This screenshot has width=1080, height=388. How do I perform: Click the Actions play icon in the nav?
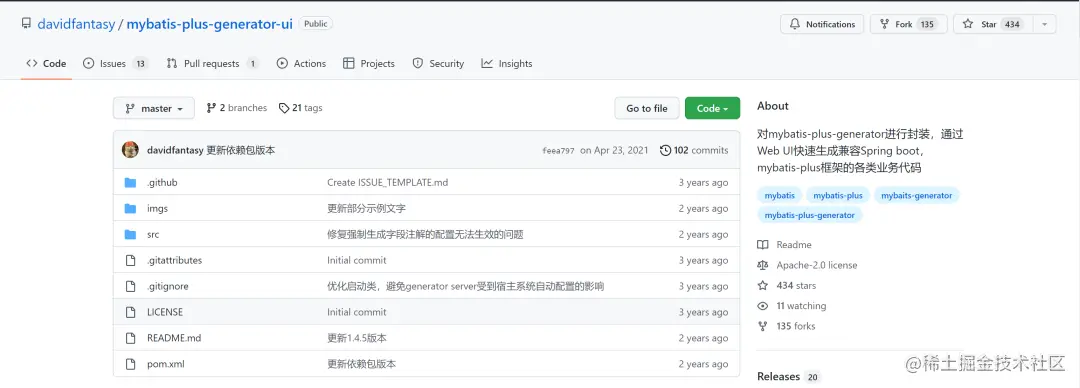click(282, 63)
